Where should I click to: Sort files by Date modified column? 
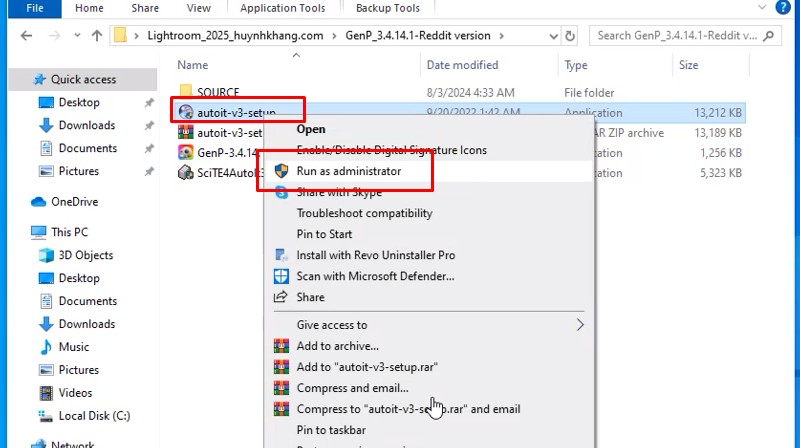[x=460, y=65]
